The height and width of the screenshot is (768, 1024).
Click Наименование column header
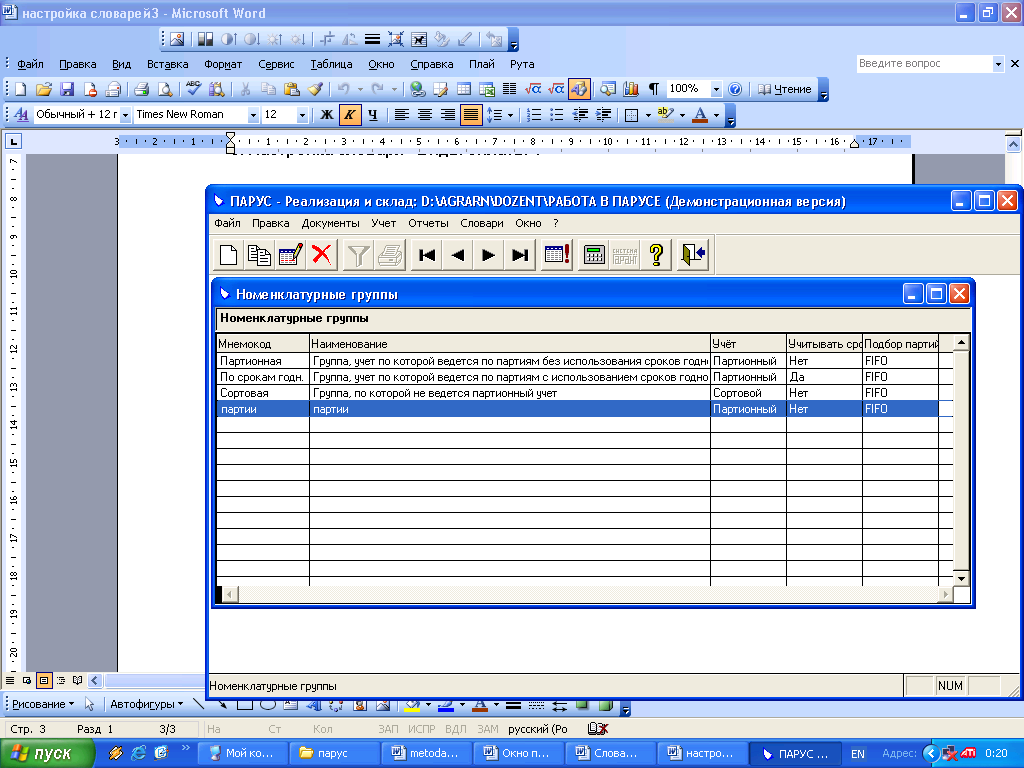[509, 344]
